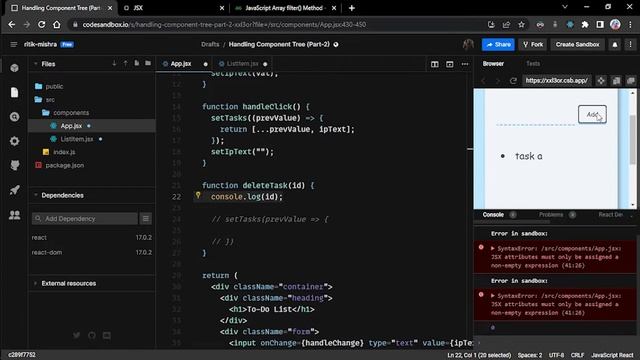Click JavaScript React language mode in status bar
This screenshot has height=360, width=640.
[x=612, y=355]
